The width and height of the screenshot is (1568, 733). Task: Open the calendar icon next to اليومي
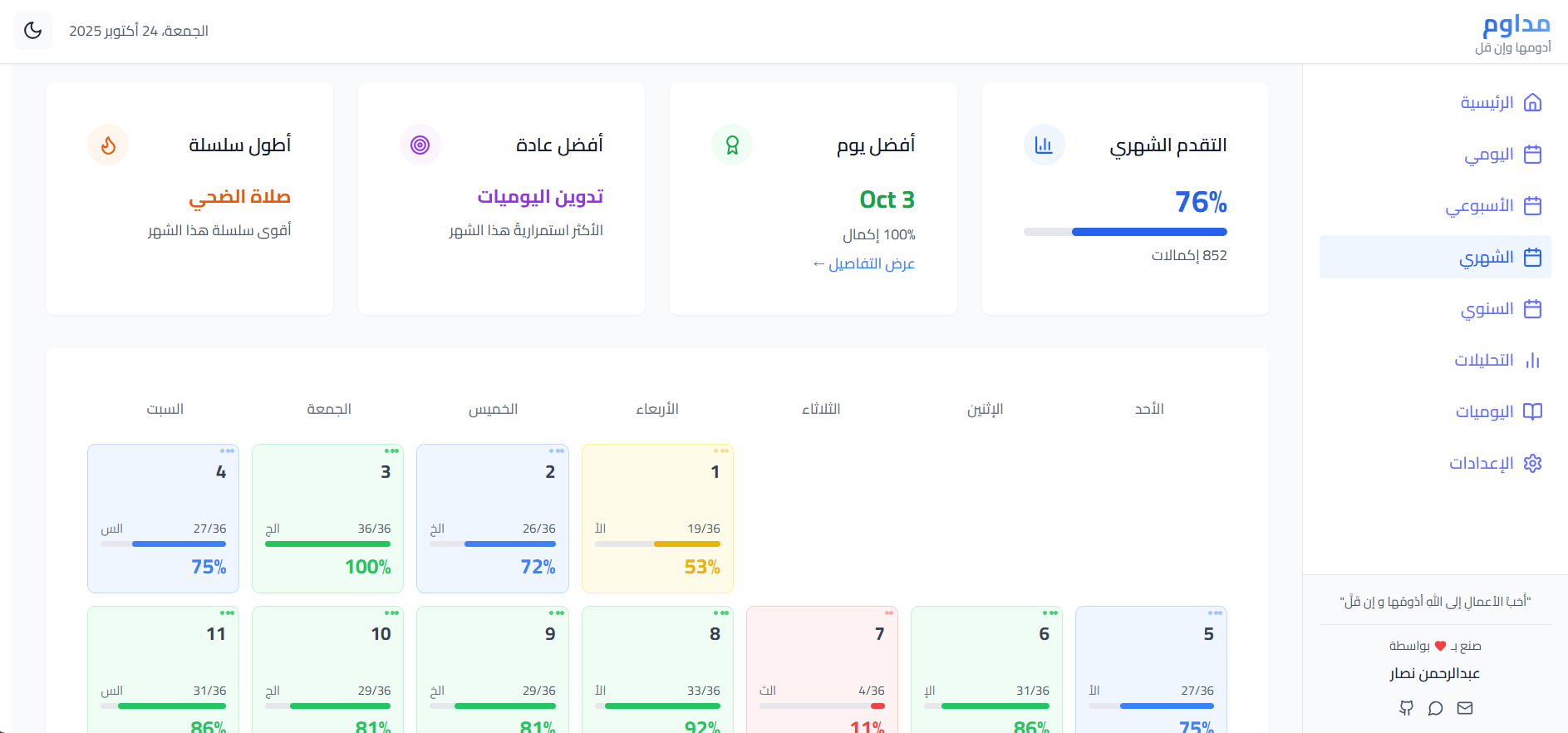point(1532,154)
